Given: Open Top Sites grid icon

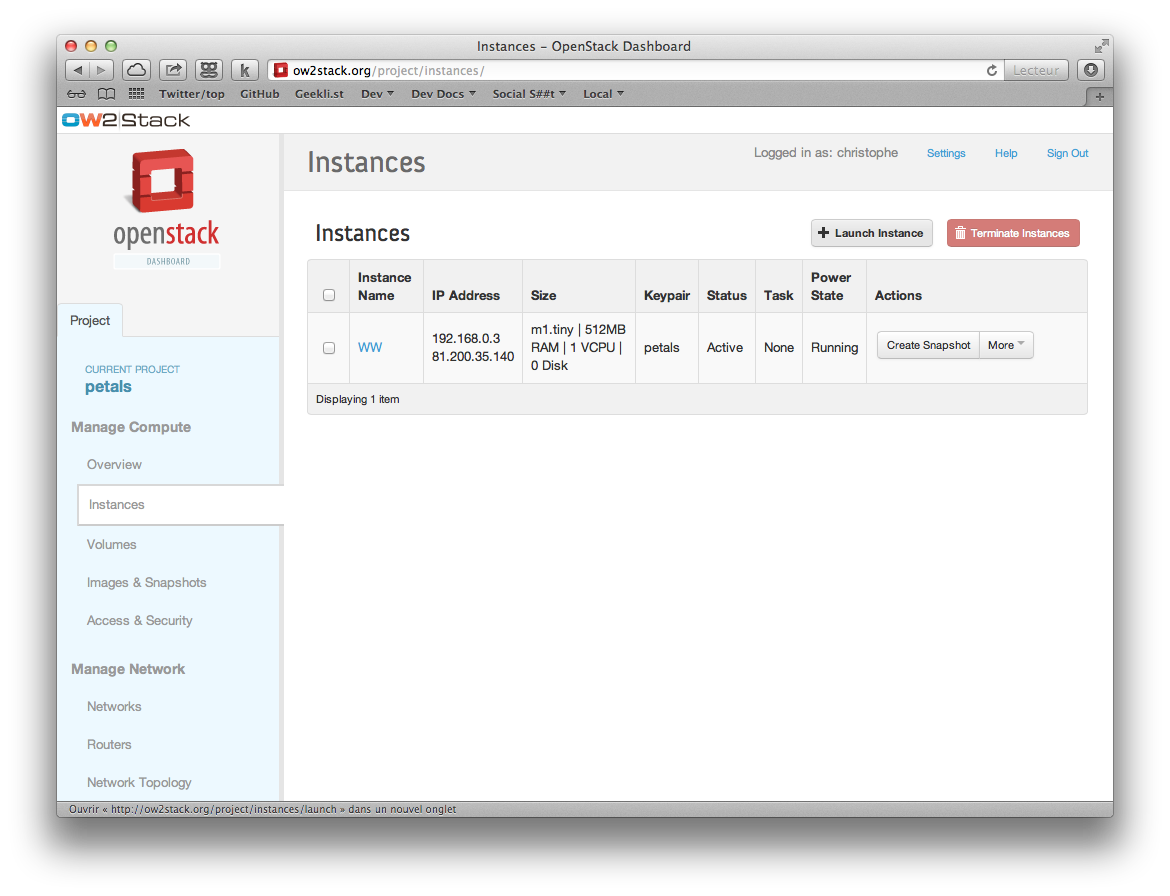Looking at the screenshot, I should pos(137,94).
